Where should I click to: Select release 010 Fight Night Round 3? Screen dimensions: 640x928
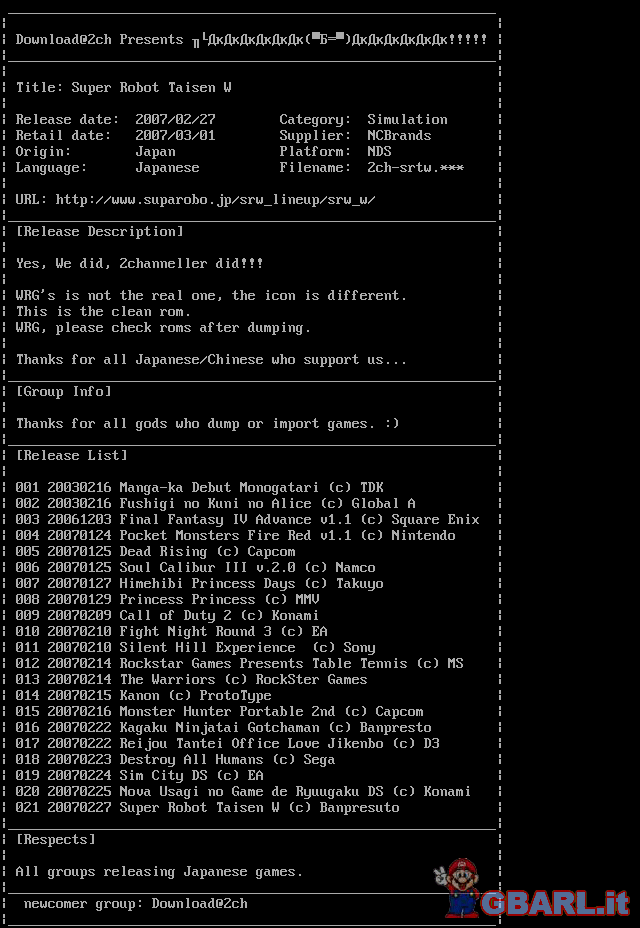(172, 631)
